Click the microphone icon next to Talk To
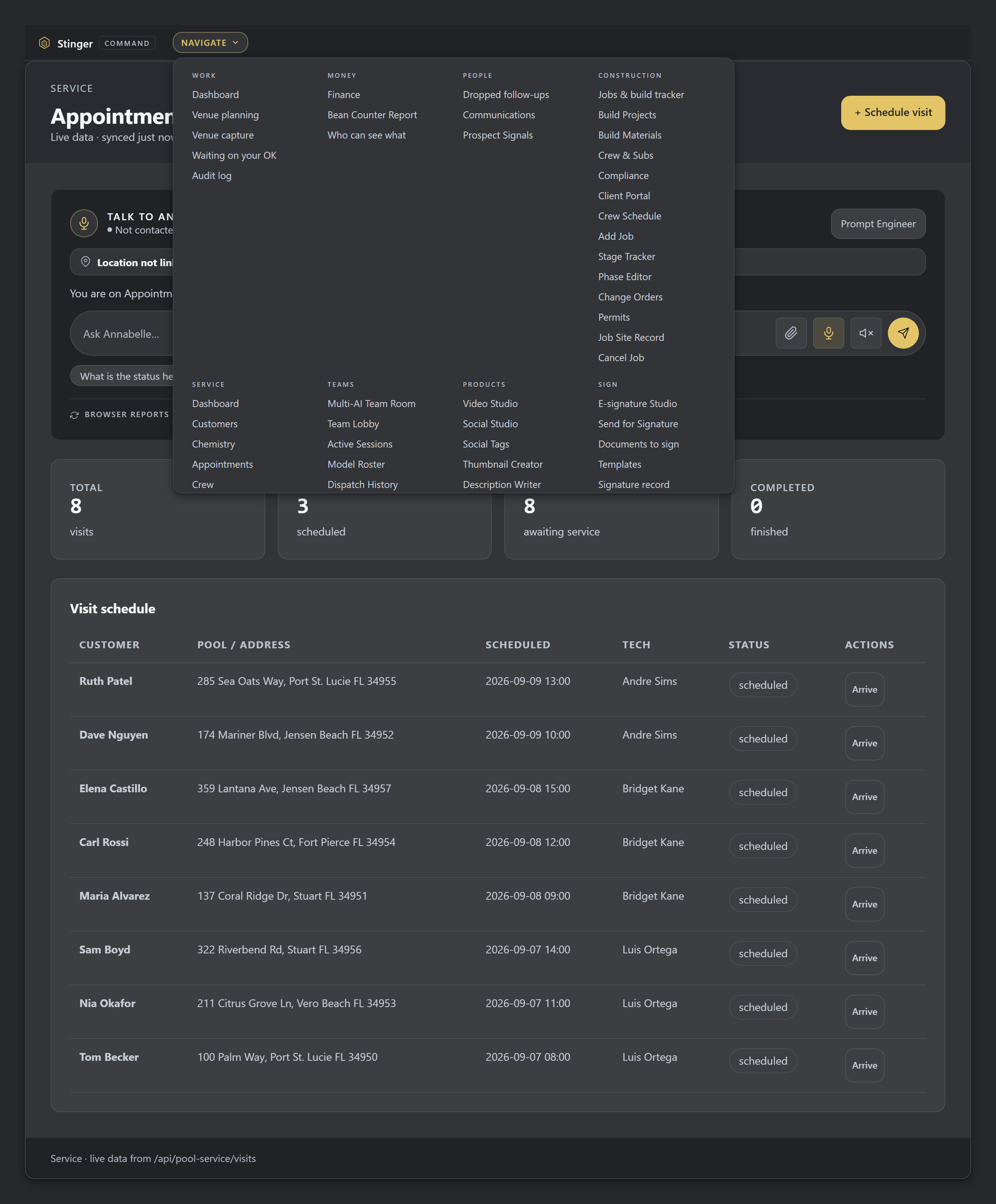 click(x=84, y=223)
